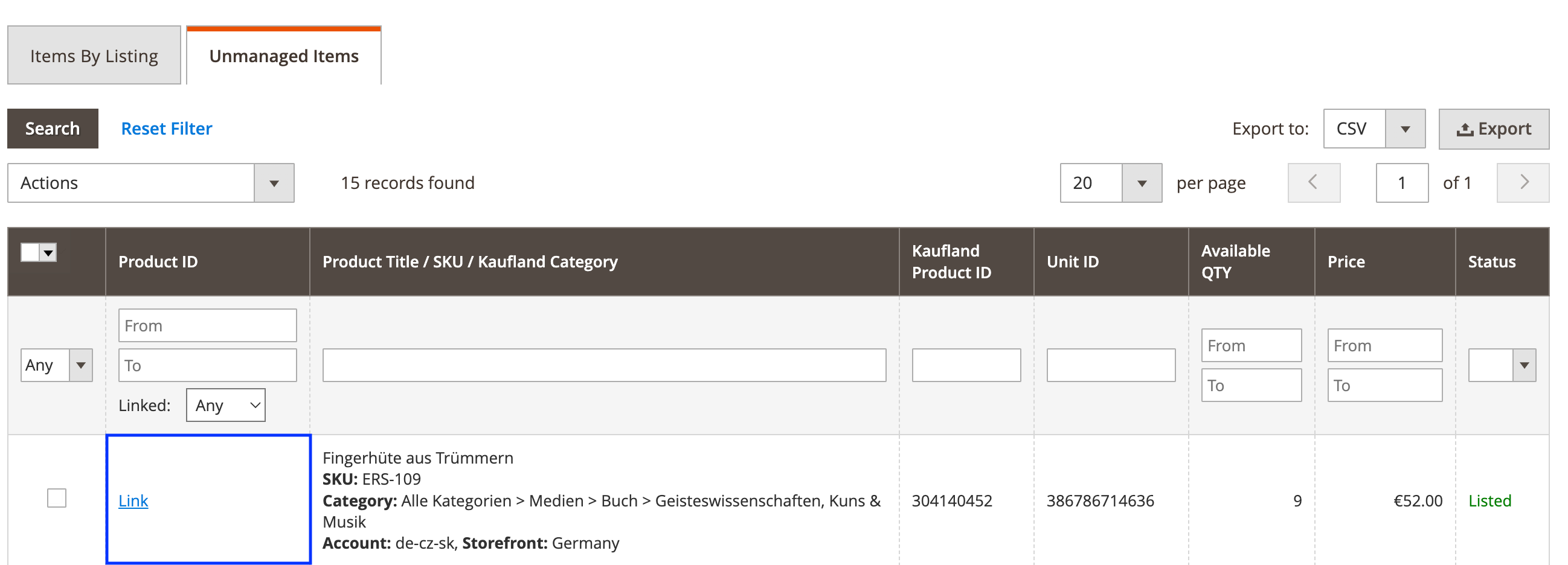The image size is (1568, 565).
Task: Open the Linked filter dropdown
Action: click(225, 405)
